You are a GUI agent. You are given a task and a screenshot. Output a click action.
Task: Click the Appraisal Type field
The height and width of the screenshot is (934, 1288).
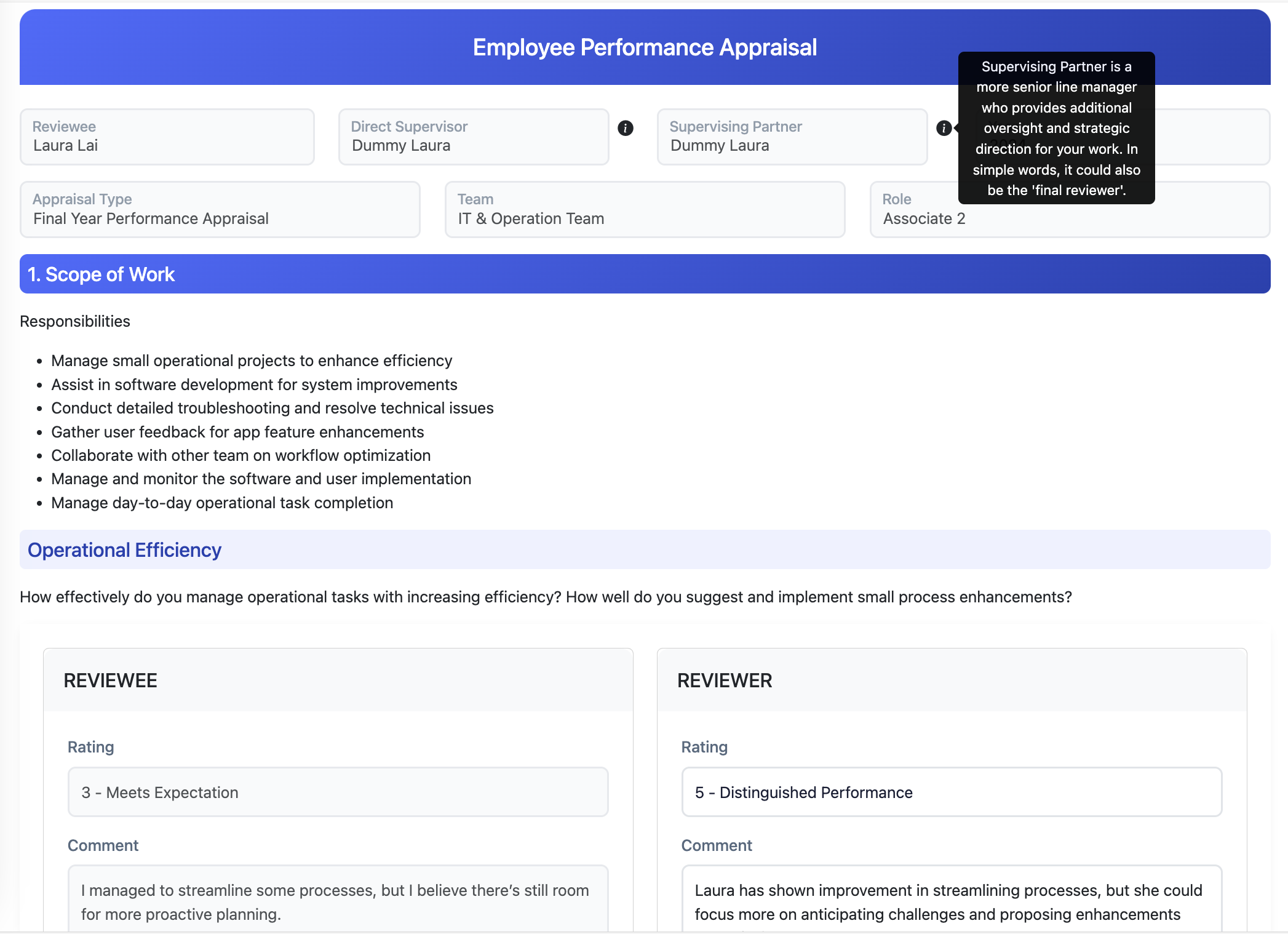click(x=220, y=209)
